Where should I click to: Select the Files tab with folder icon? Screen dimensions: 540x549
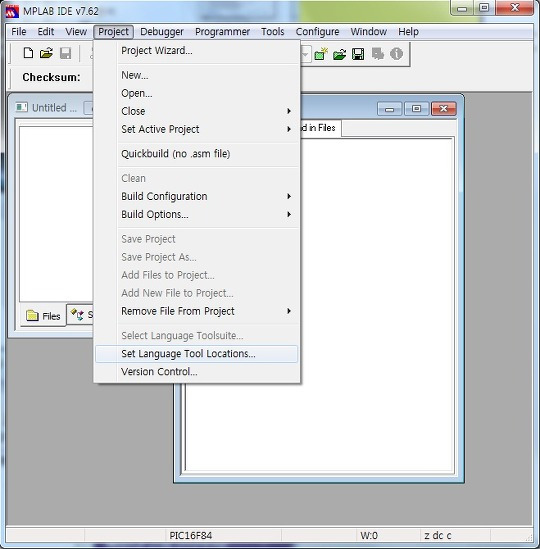pos(43,316)
